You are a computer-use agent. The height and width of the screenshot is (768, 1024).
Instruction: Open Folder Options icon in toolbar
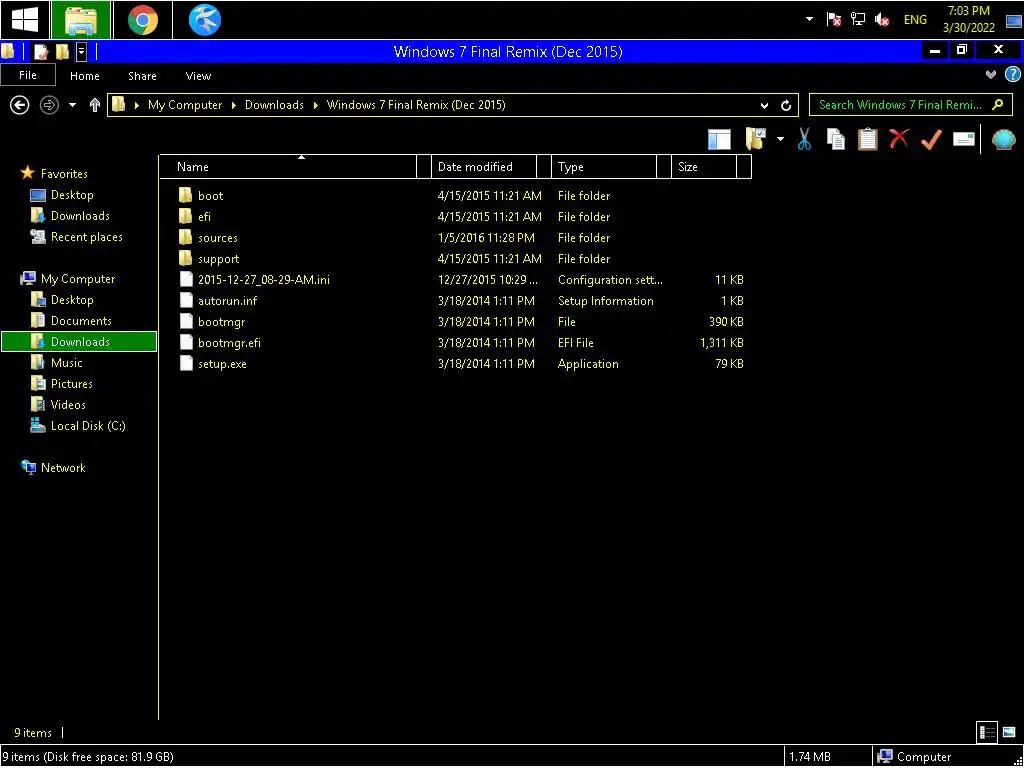(756, 139)
